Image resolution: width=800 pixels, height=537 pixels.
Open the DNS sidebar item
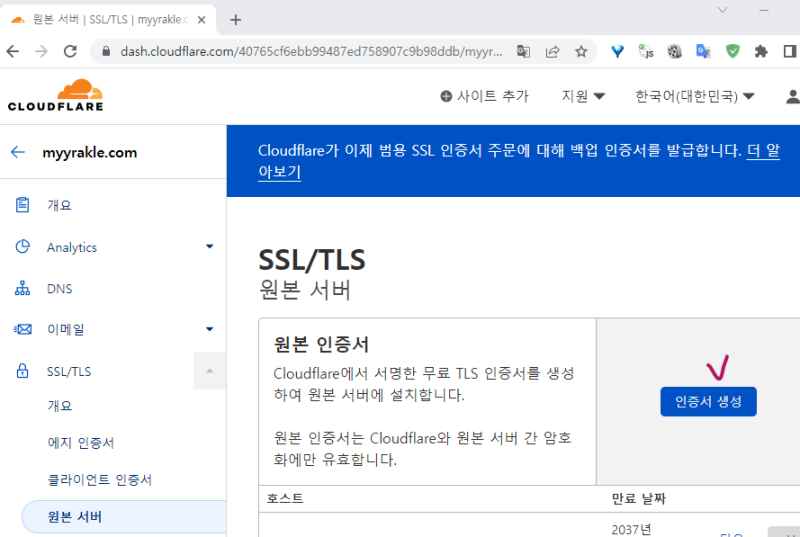pos(60,289)
